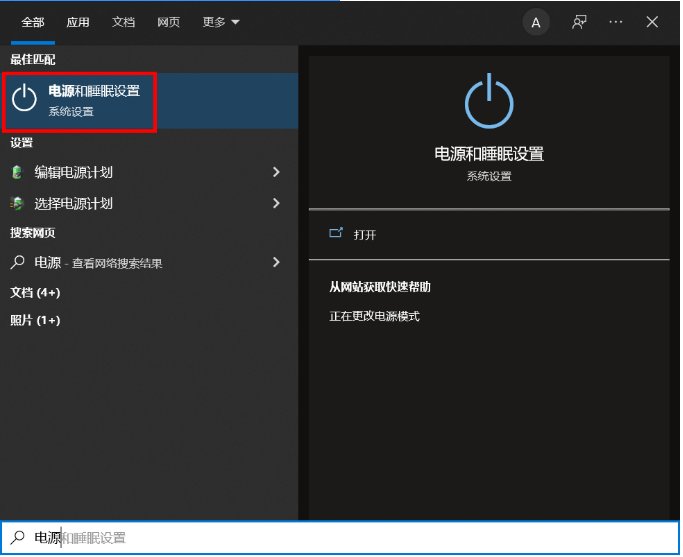Select the 全部 tab
The height and width of the screenshot is (557, 683).
click(x=33, y=22)
